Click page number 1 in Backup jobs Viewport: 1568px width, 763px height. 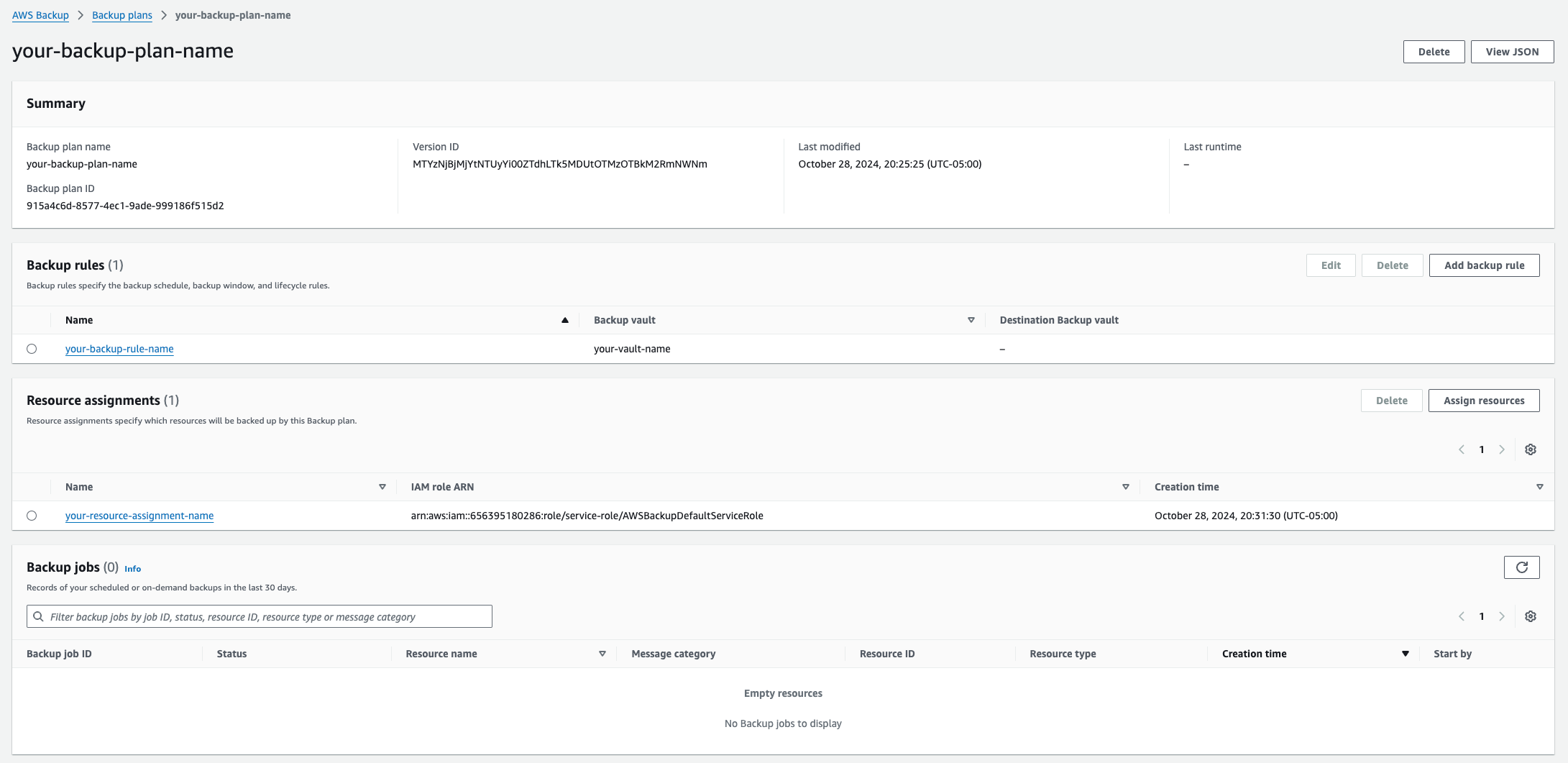[x=1482, y=616]
